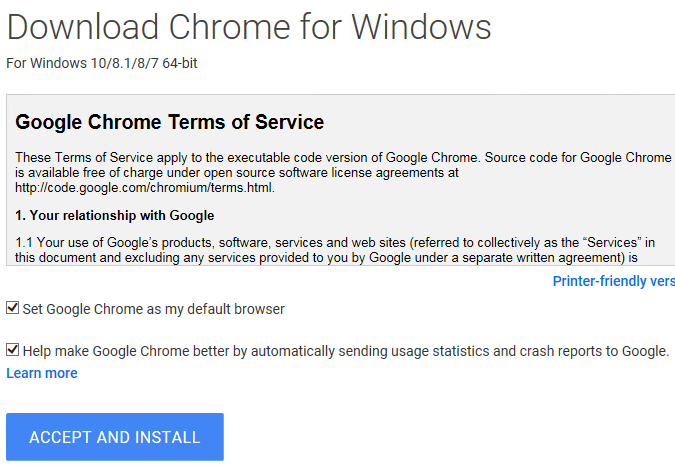Click the Download Chrome for Windows title
Viewport: 675px width, 468px height.
[249, 27]
